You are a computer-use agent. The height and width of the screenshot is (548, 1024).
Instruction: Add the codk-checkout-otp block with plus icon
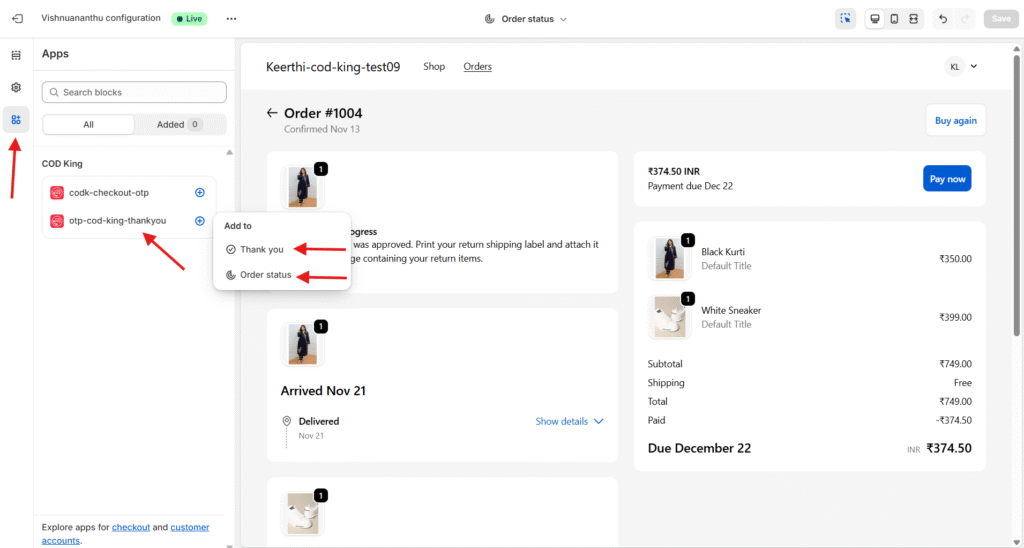click(200, 192)
